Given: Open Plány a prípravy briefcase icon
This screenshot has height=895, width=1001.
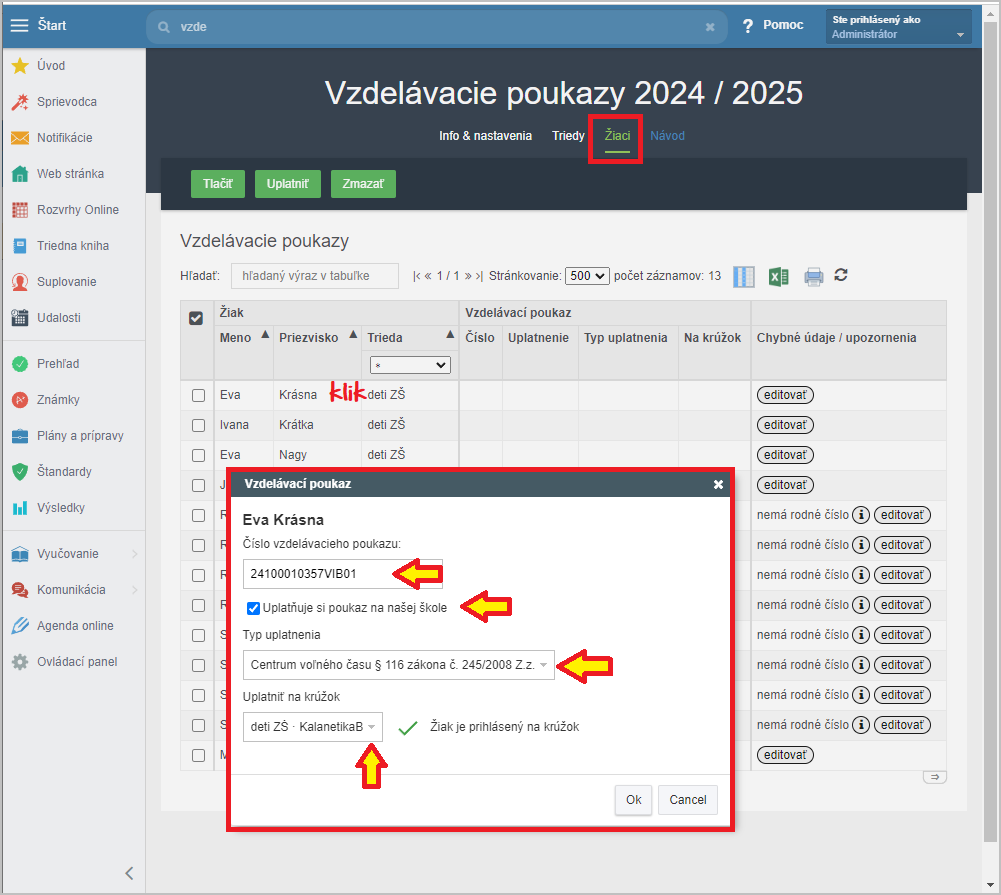Looking at the screenshot, I should click(x=20, y=436).
